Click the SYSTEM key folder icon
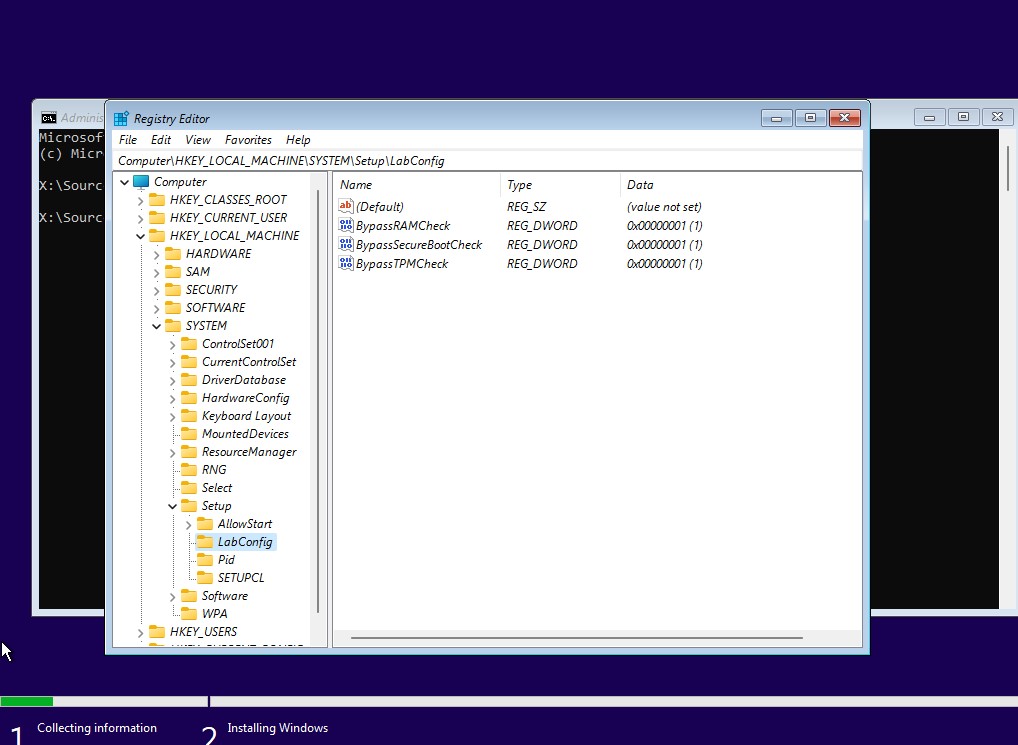The height and width of the screenshot is (745, 1018). coord(173,325)
